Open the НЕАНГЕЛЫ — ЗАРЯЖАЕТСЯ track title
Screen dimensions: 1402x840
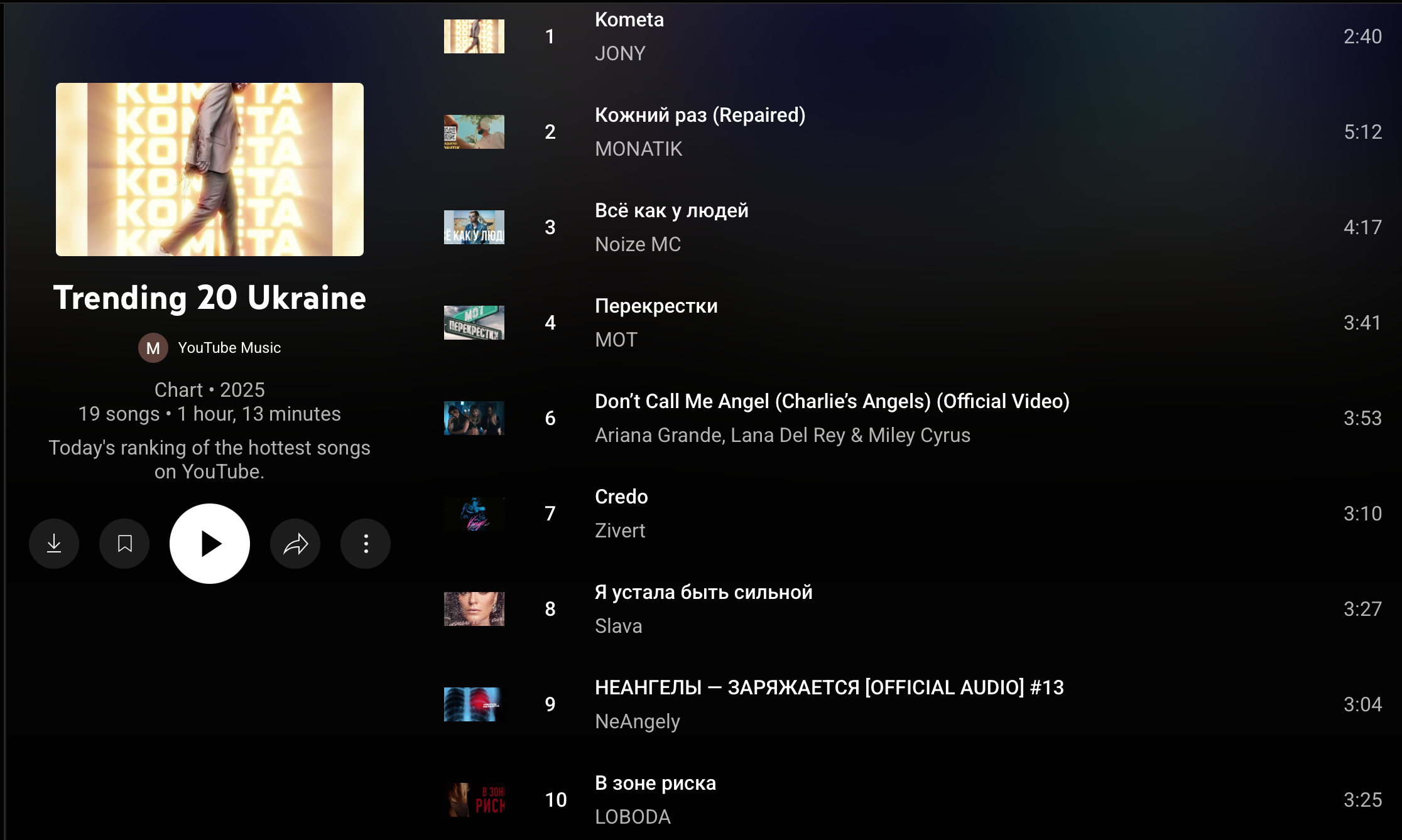[829, 687]
